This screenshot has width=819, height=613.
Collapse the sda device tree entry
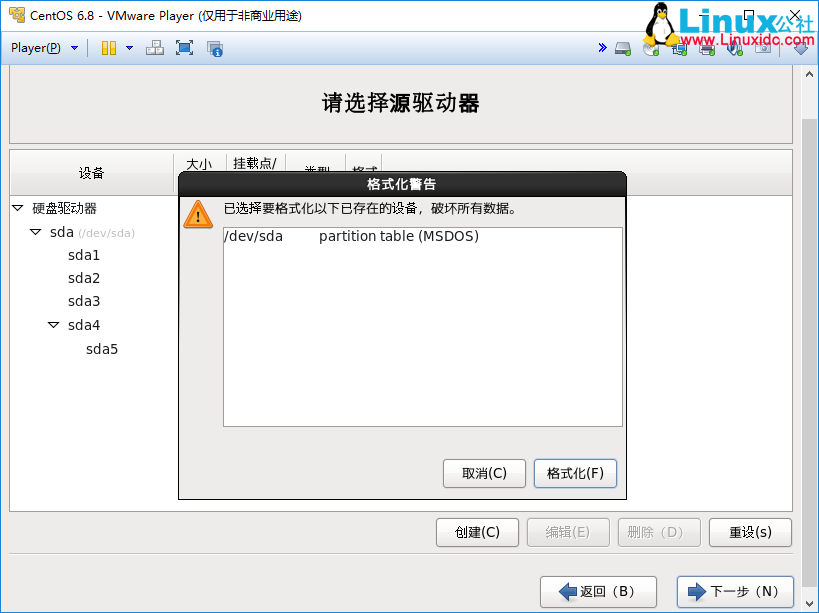35,232
